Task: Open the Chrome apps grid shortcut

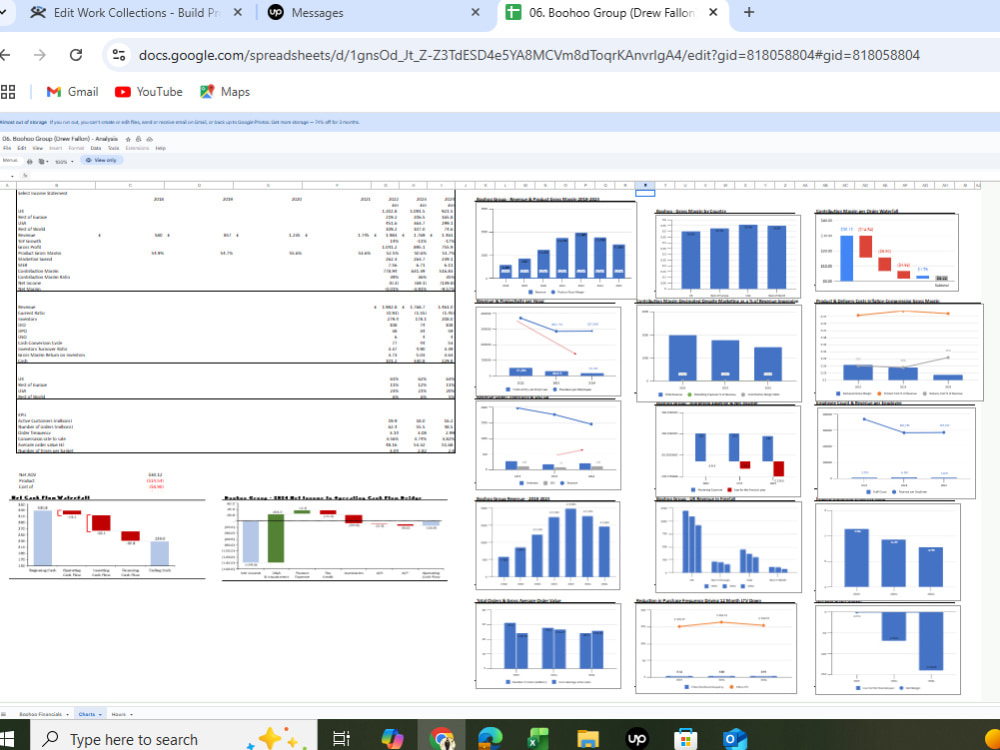Action: pyautogui.click(x=8, y=92)
